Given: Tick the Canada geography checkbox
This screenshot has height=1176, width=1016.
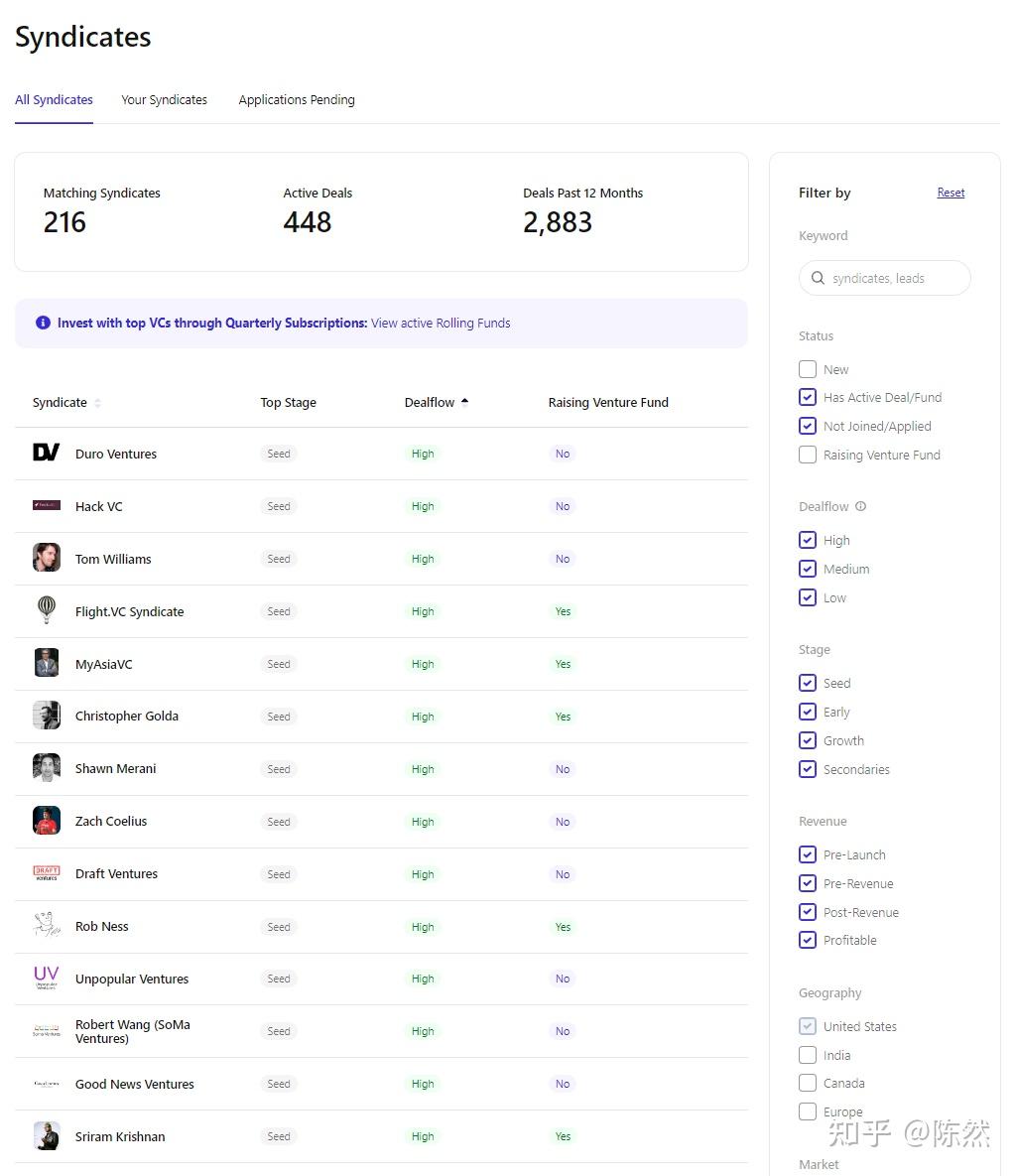Looking at the screenshot, I should 808,1083.
